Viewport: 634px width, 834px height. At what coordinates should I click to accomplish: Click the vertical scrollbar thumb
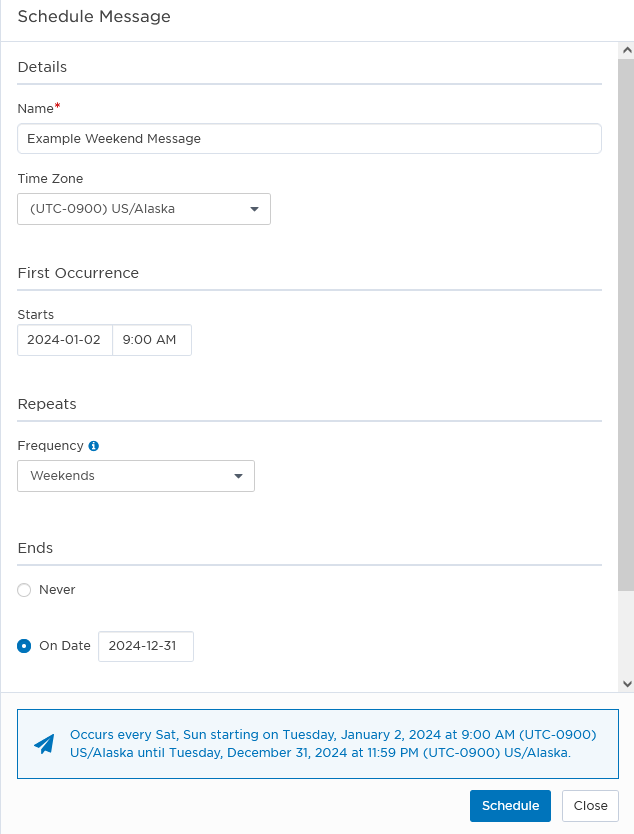pos(626,330)
